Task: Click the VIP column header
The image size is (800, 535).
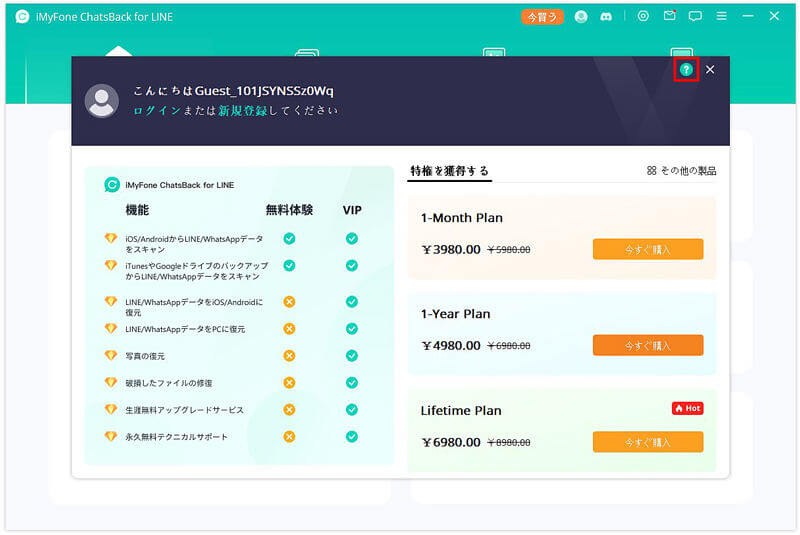Action: pyautogui.click(x=352, y=210)
